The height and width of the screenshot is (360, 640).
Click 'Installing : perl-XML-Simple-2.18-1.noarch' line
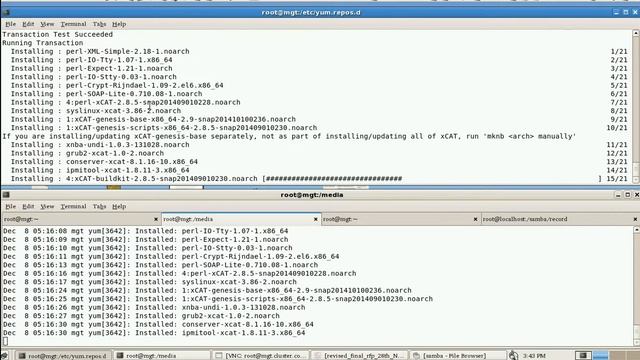100,51
